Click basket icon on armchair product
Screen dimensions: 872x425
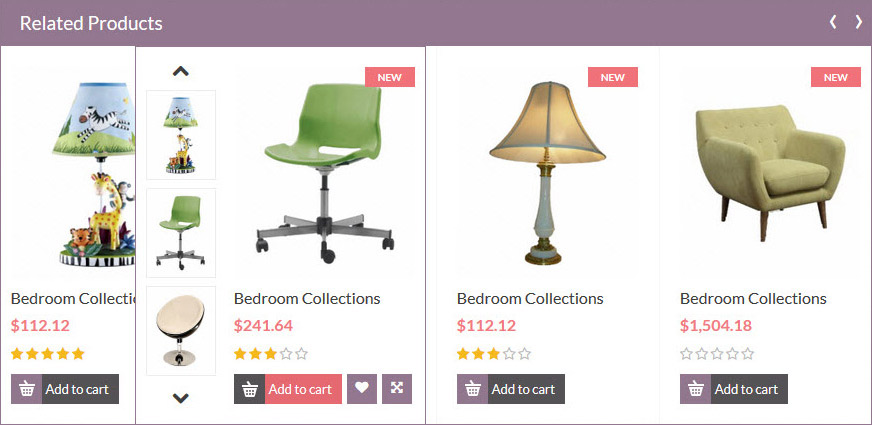(x=695, y=389)
